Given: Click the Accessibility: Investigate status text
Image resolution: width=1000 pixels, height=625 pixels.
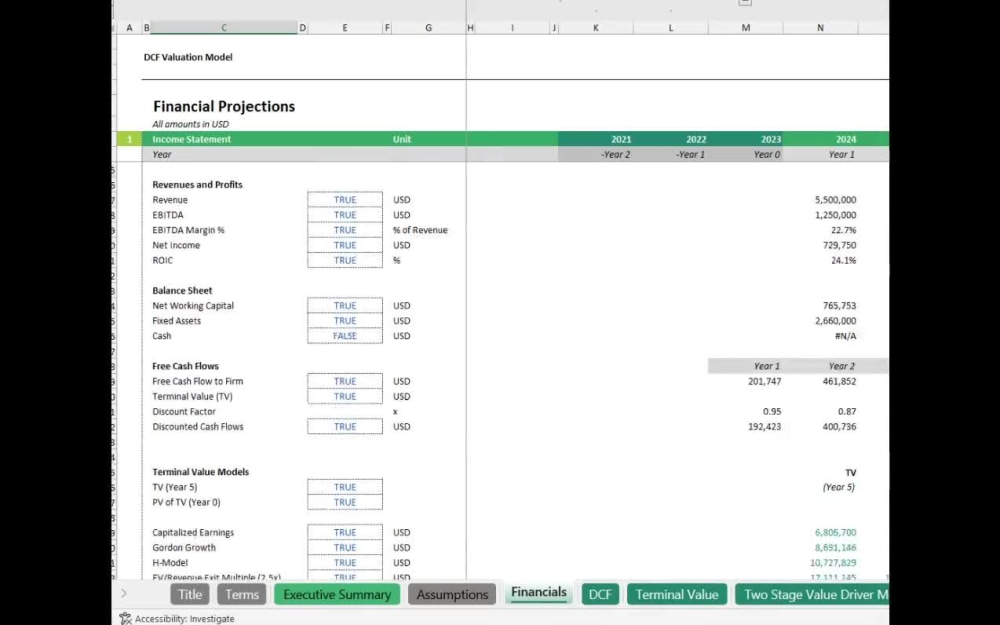Looking at the screenshot, I should [184, 619].
